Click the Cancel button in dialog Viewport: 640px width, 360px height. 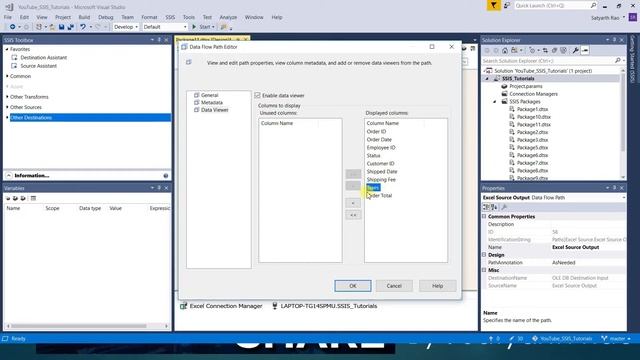point(394,286)
